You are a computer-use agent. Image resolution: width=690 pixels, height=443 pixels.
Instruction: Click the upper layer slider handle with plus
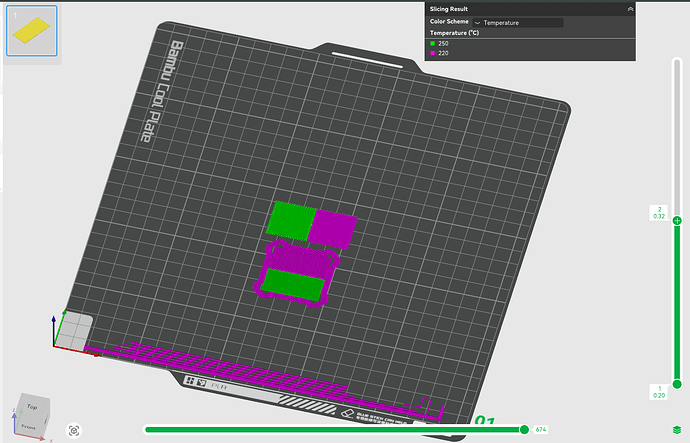pyautogui.click(x=677, y=220)
